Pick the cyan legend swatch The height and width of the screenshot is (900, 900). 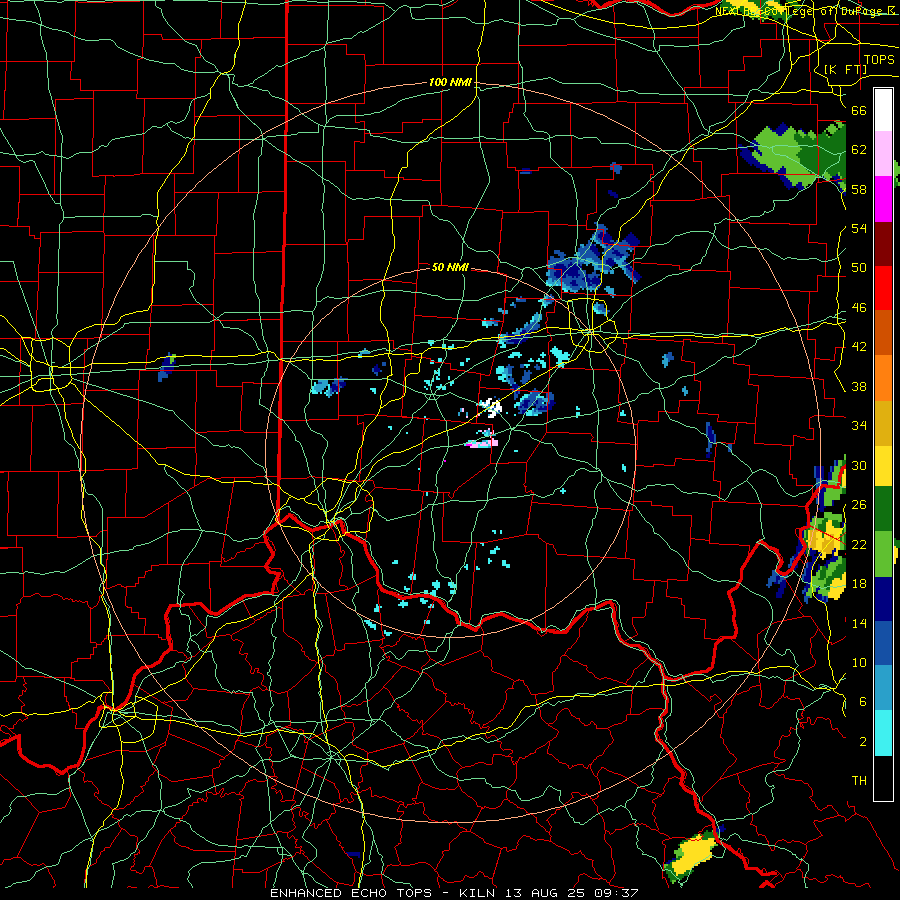click(x=883, y=733)
